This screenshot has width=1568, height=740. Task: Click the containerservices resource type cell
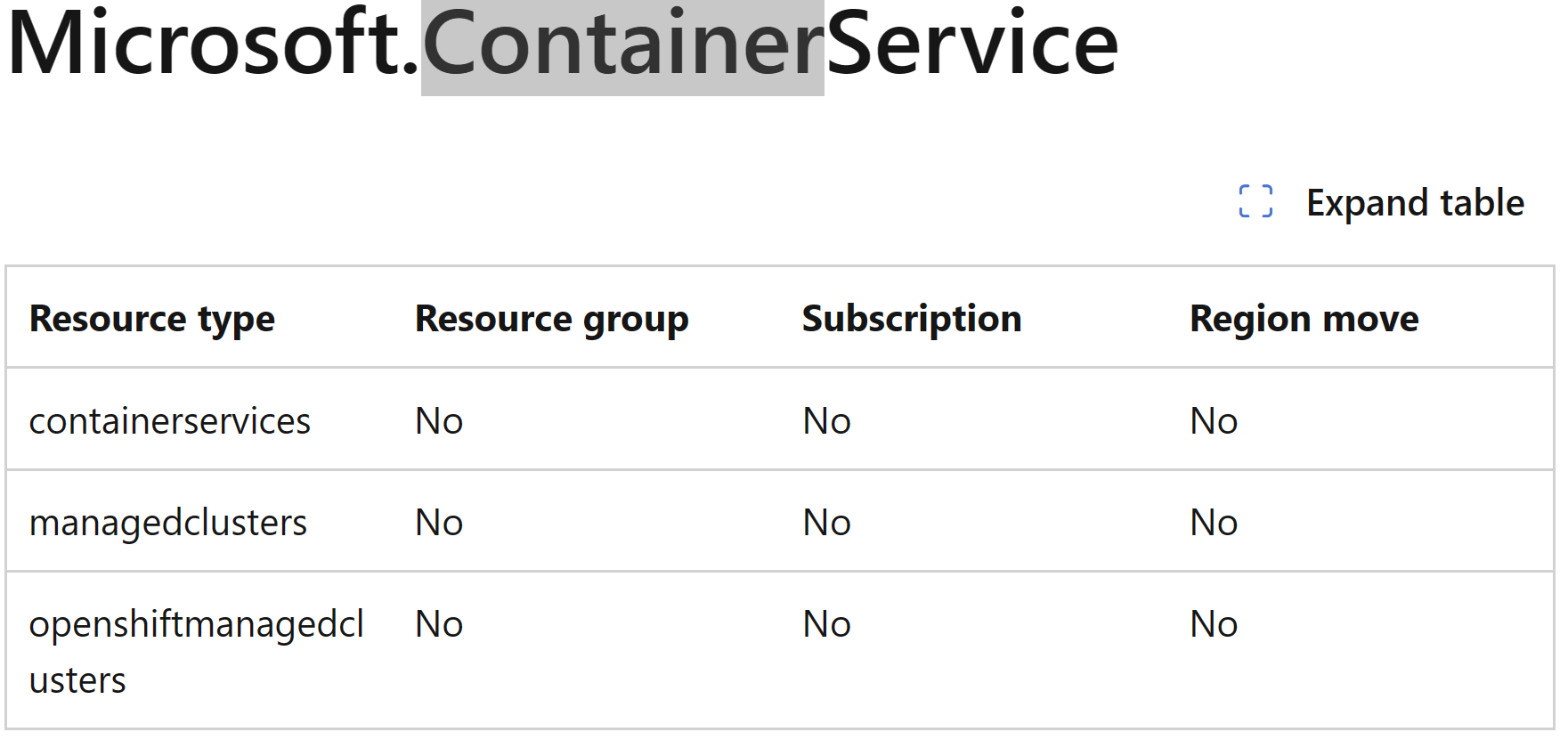click(x=170, y=420)
